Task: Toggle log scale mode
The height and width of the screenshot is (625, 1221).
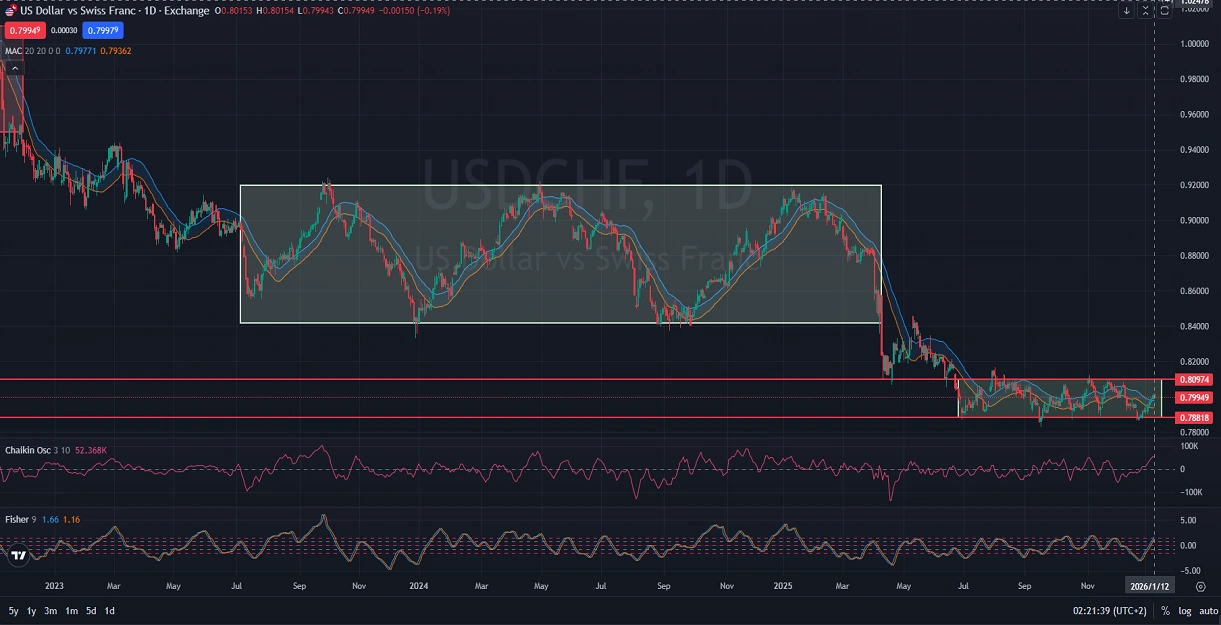Action: (x=1184, y=611)
